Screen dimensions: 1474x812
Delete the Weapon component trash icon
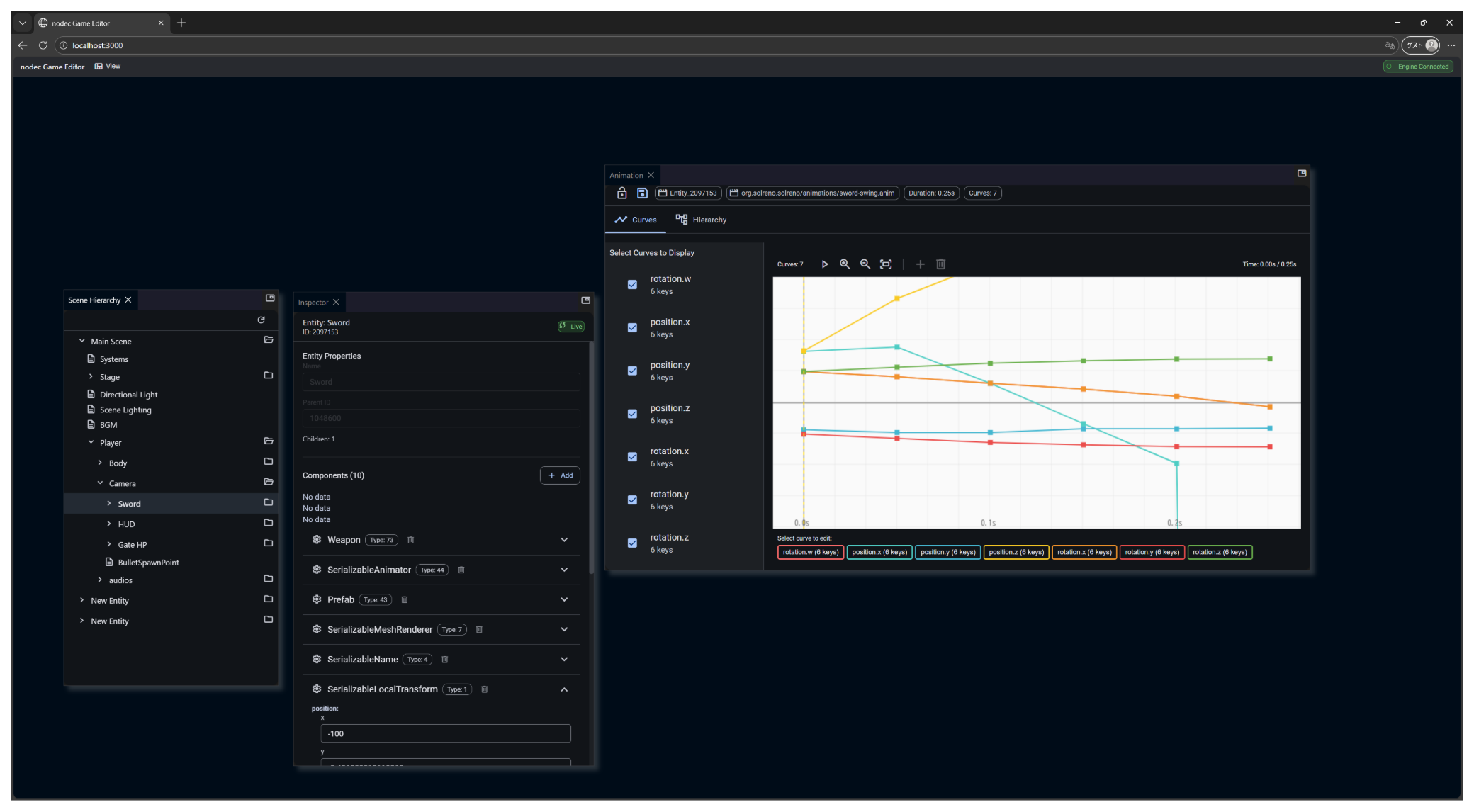[411, 541]
